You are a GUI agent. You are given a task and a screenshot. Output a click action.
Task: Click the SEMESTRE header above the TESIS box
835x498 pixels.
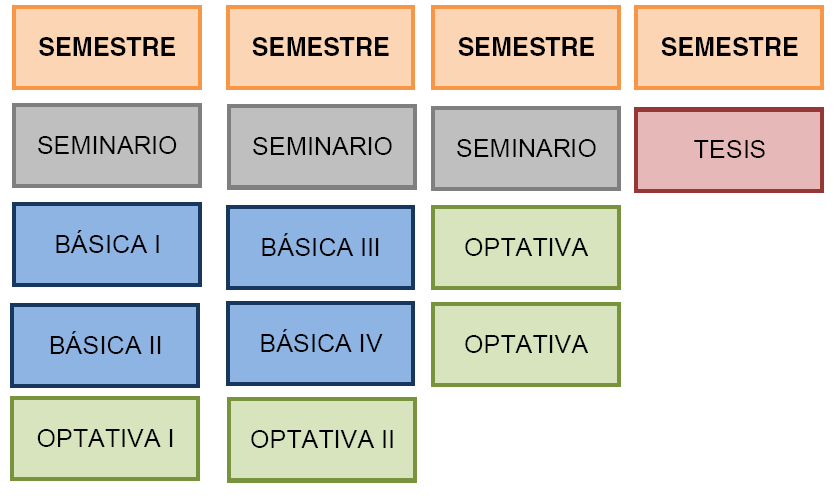(x=729, y=47)
